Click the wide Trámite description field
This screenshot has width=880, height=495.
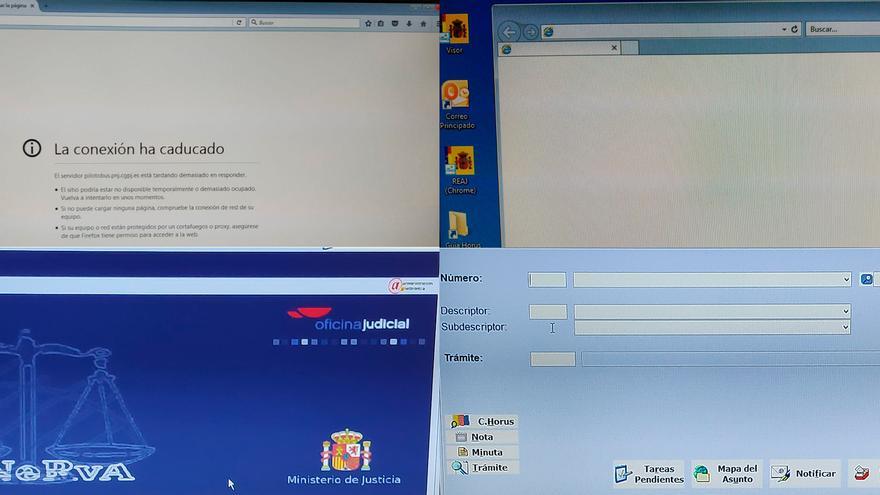coord(731,359)
